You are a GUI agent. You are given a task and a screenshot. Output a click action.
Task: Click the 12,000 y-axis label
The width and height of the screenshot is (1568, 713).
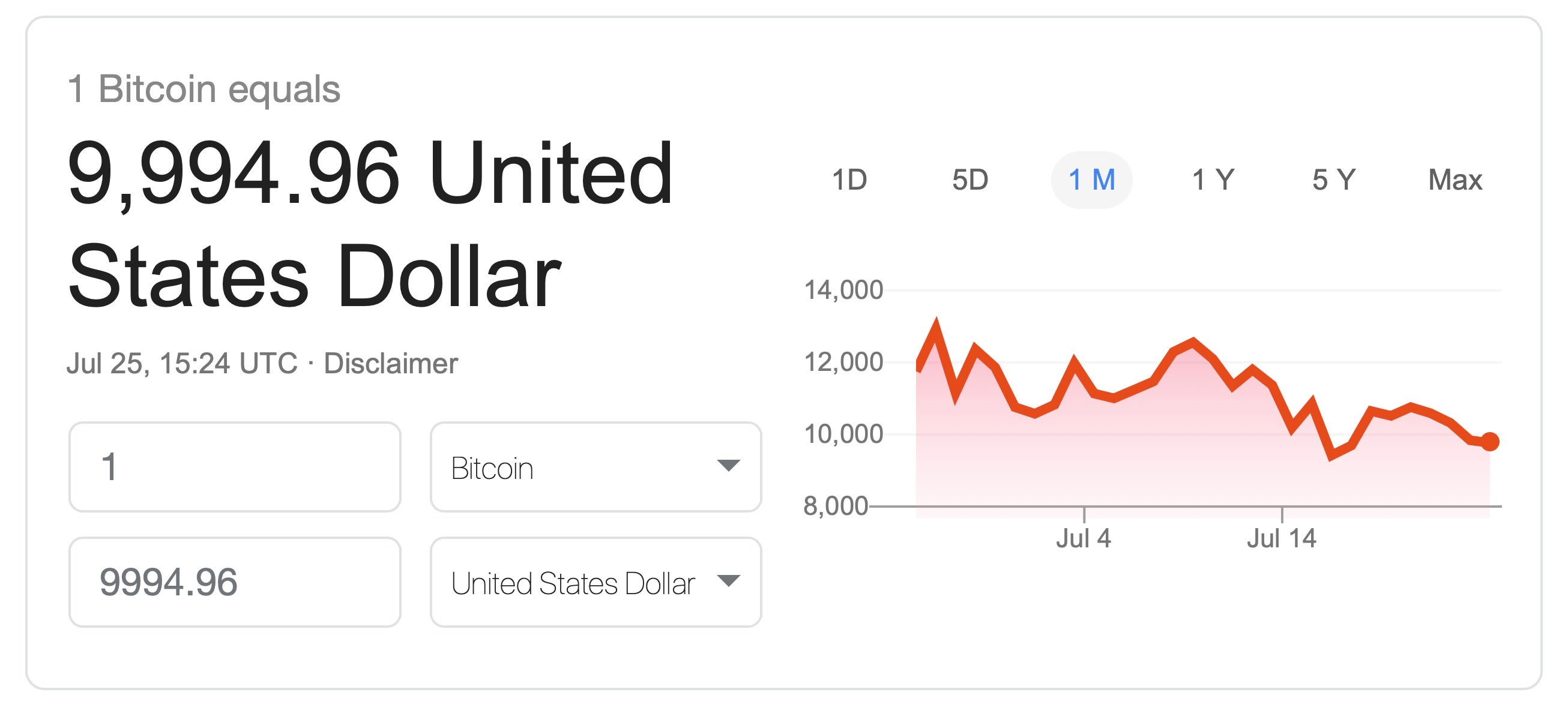(843, 362)
